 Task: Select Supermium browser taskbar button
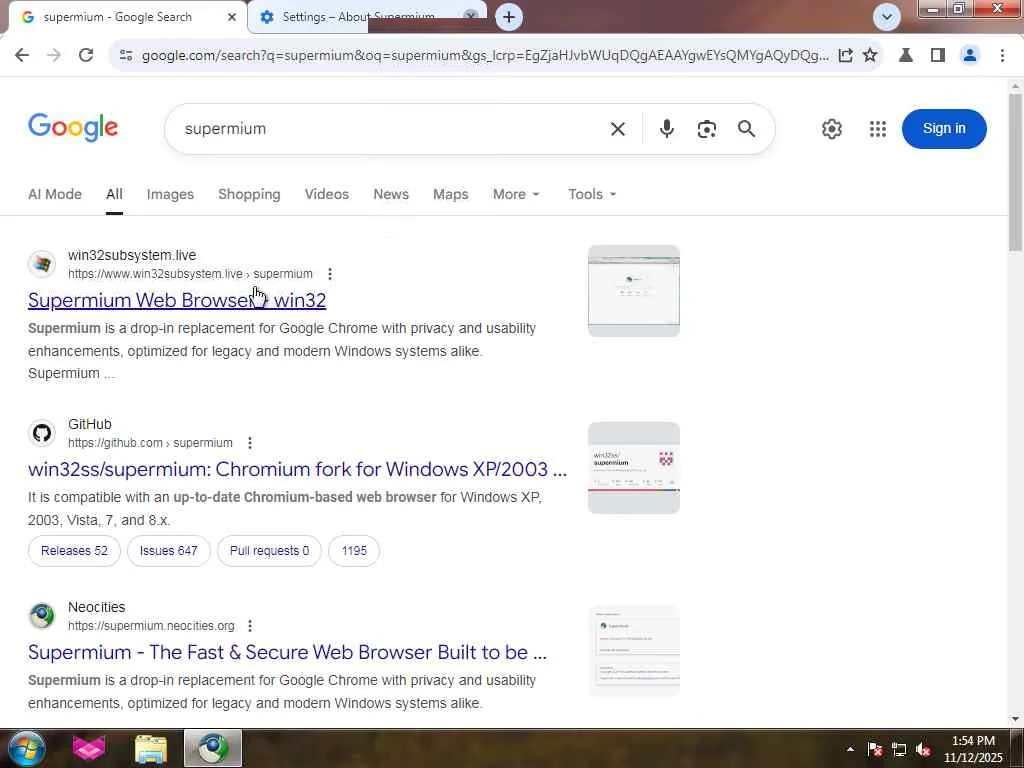(213, 748)
